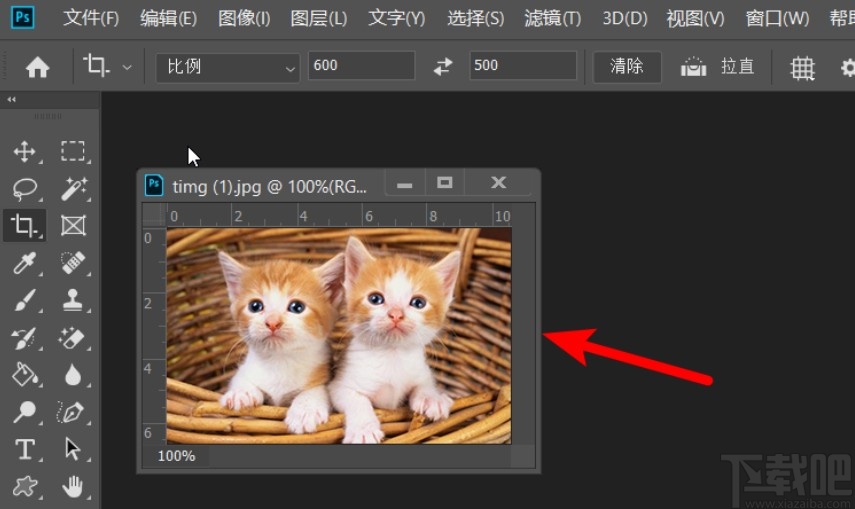Click the 拉直 straighten button

(x=719, y=67)
